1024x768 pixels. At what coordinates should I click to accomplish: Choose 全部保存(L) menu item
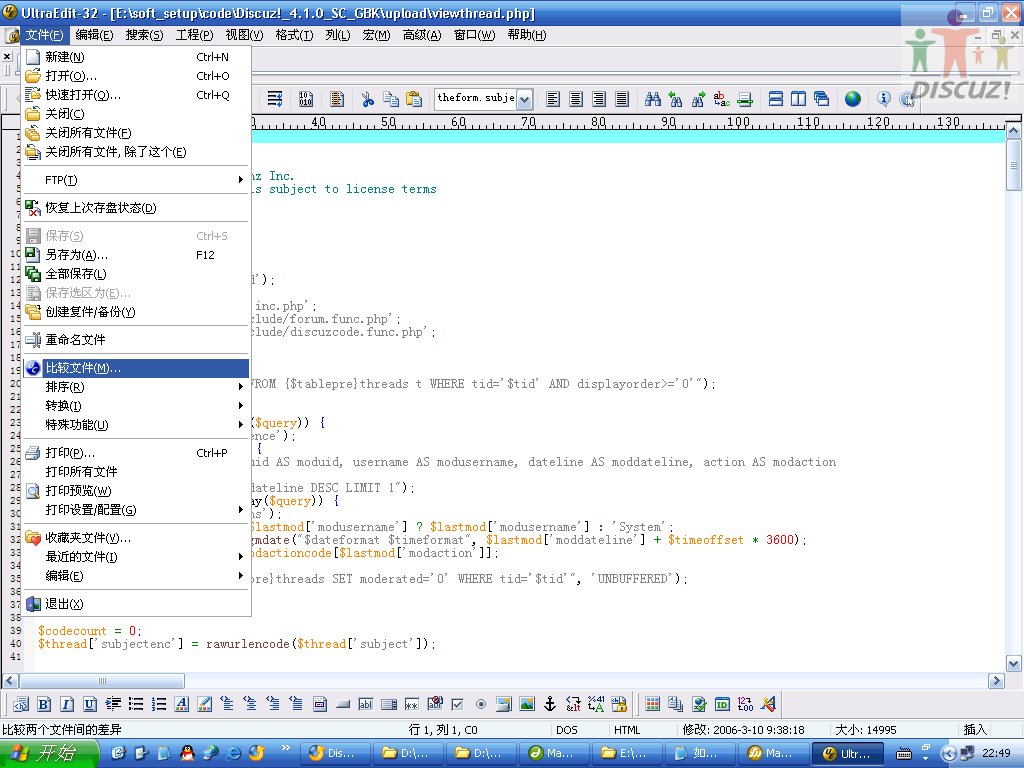coord(136,274)
